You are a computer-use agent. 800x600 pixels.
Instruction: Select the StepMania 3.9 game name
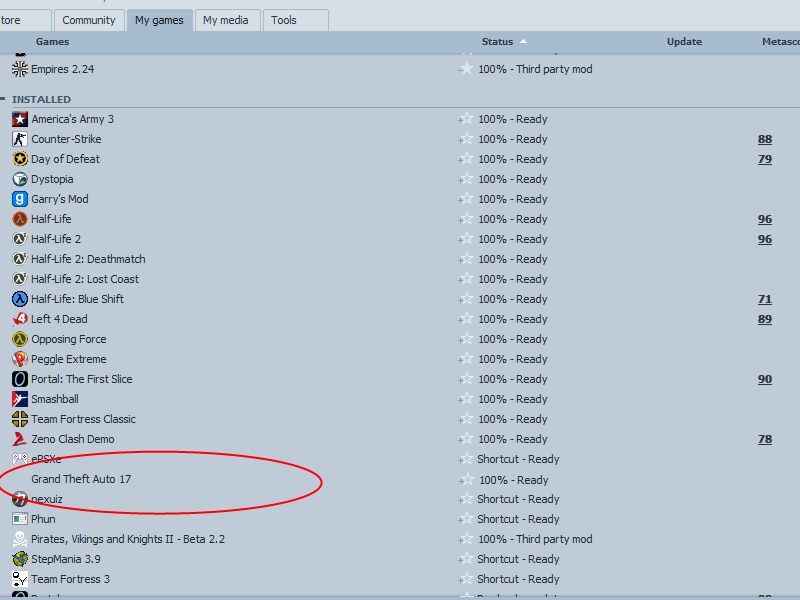[66, 559]
